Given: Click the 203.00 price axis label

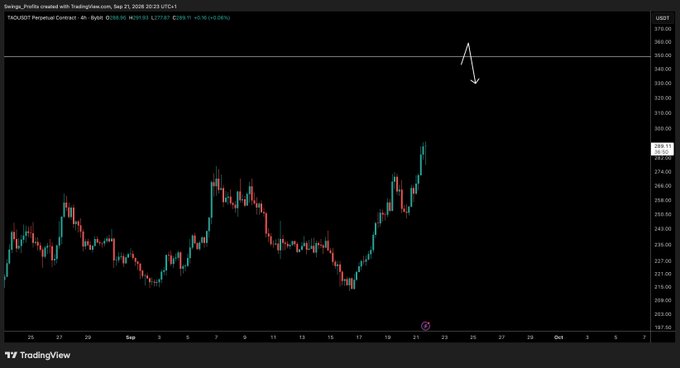Looking at the screenshot, I should coord(663,314).
